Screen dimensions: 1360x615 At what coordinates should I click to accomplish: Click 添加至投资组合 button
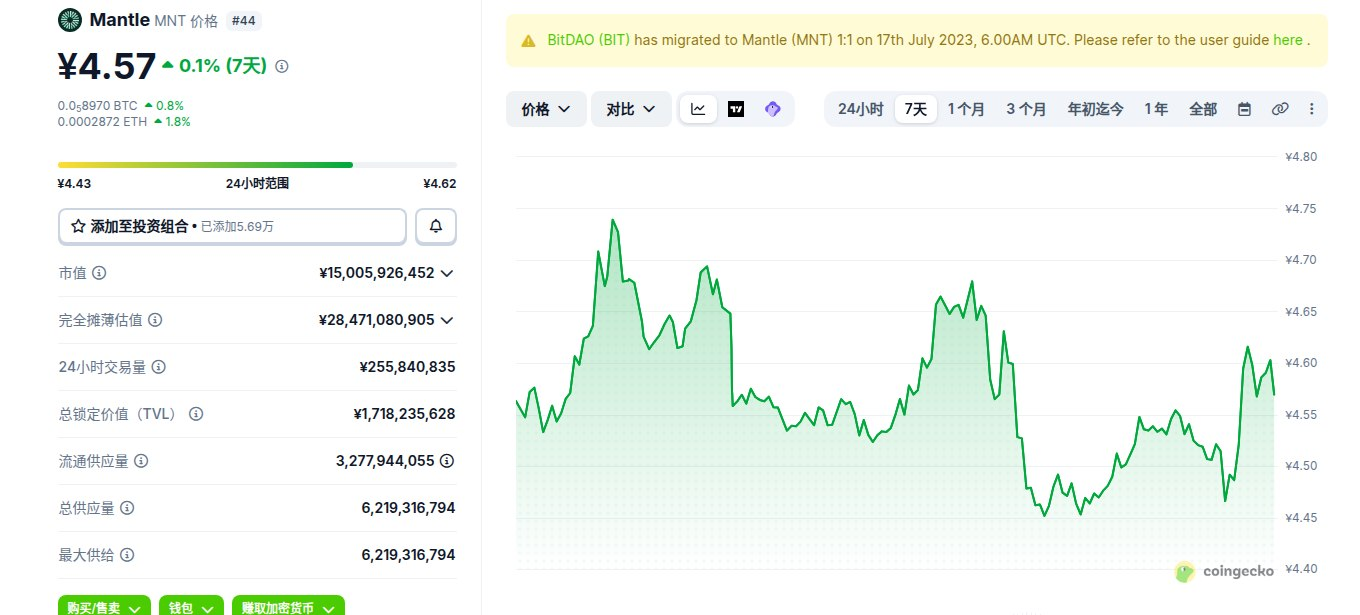pos(232,226)
